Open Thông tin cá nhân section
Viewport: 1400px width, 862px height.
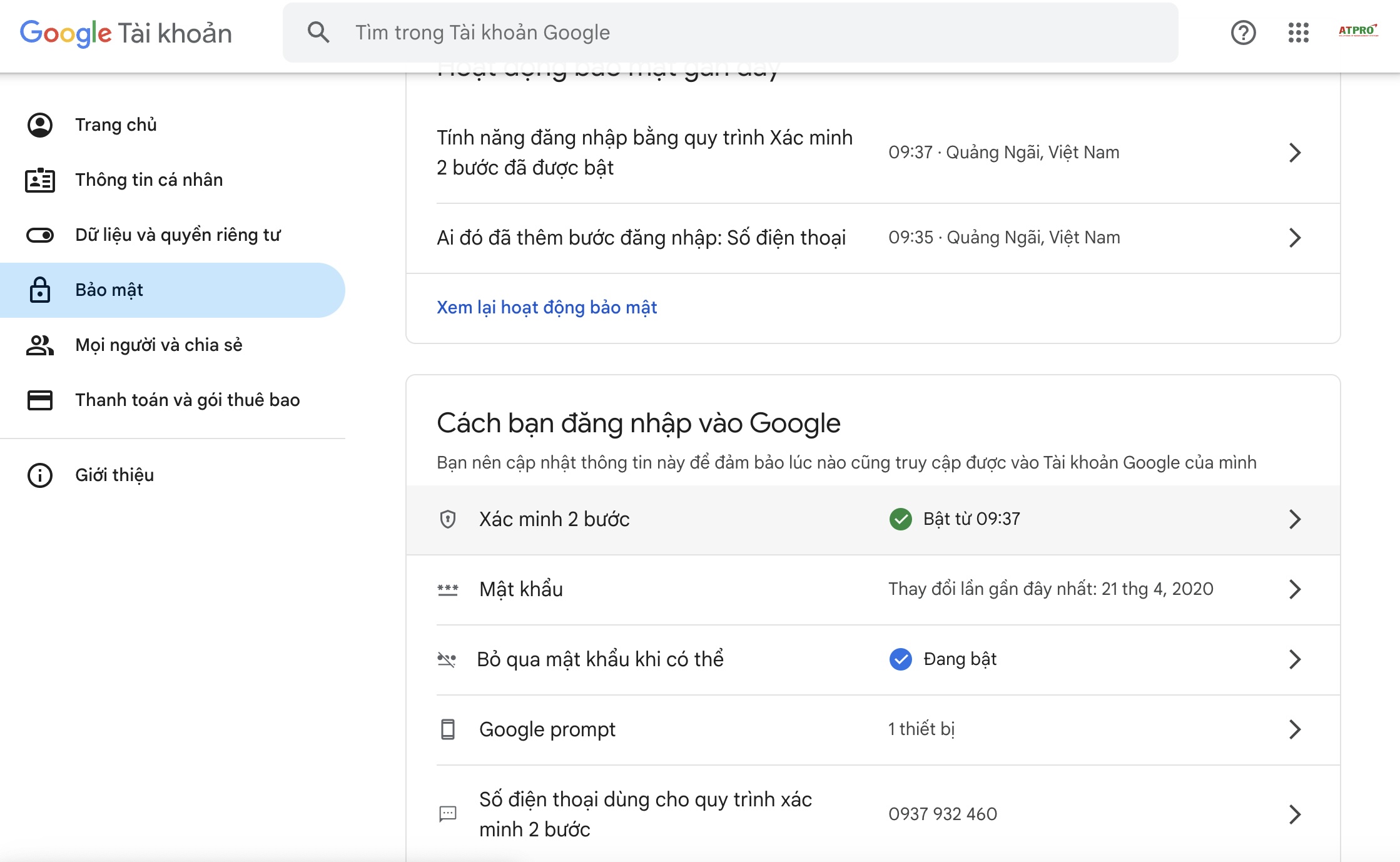pyautogui.click(x=173, y=180)
